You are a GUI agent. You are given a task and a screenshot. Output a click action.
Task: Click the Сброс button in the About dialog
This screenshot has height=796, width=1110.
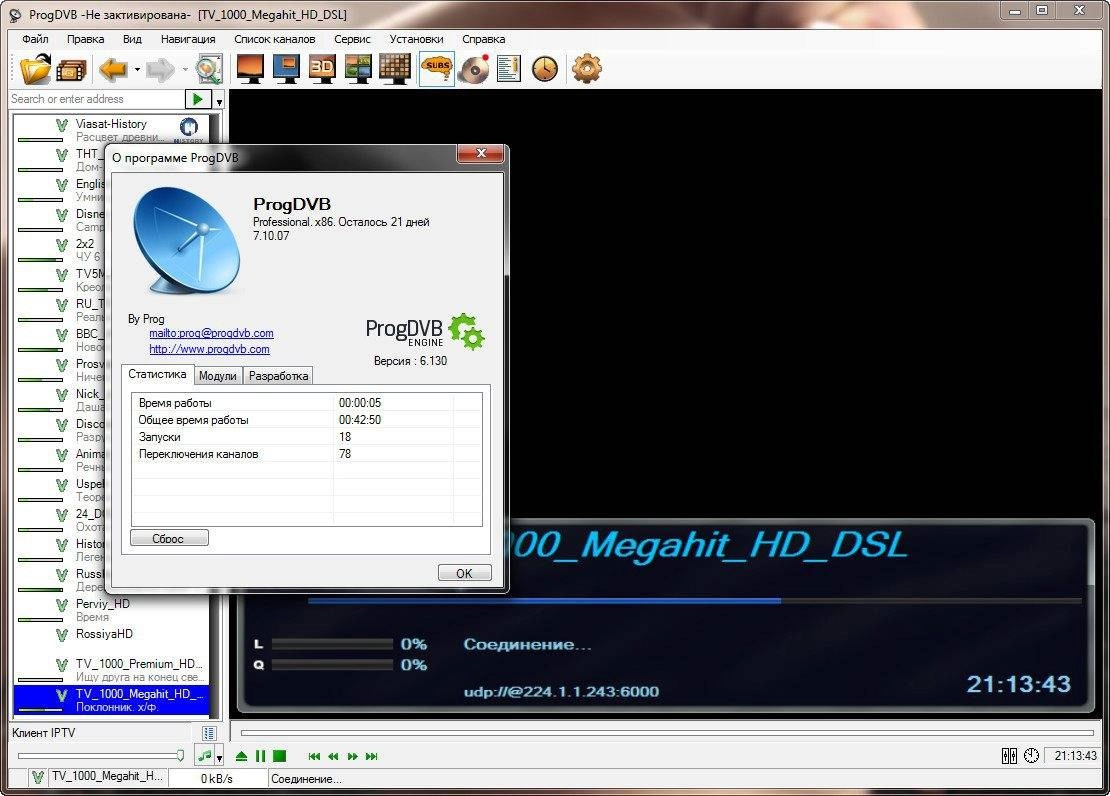(169, 538)
